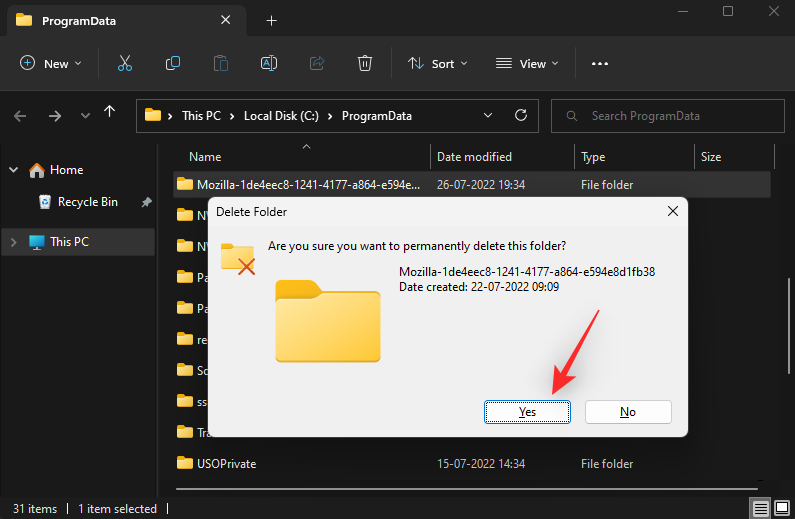
Task: Click This PC in the address path
Action: (x=201, y=116)
